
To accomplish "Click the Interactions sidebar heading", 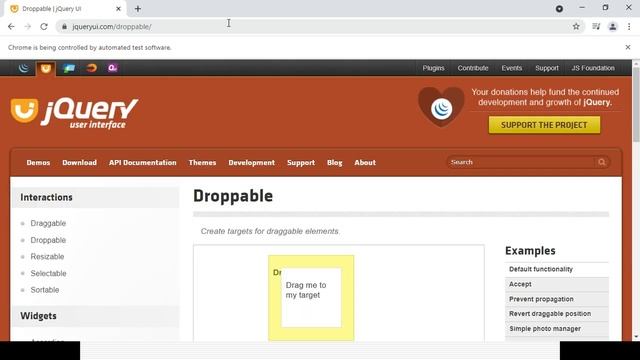I will coord(46,197).
